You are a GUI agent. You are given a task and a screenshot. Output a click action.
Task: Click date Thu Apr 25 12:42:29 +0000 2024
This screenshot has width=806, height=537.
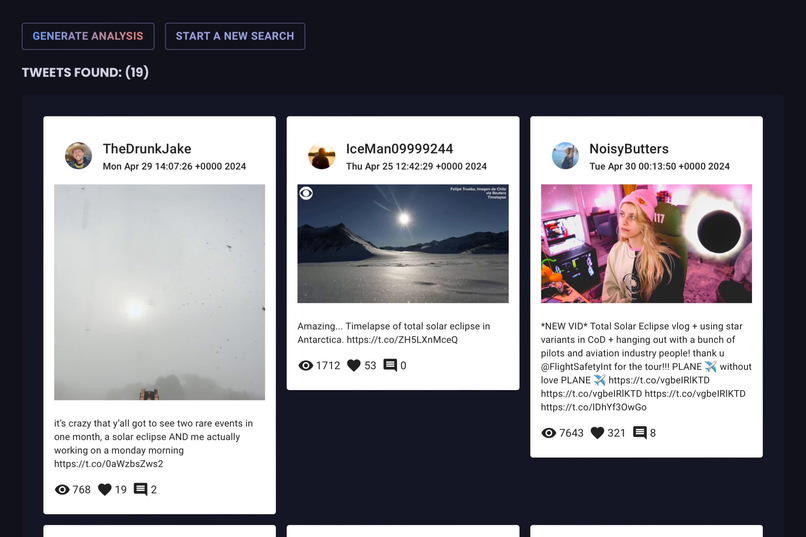point(416,166)
